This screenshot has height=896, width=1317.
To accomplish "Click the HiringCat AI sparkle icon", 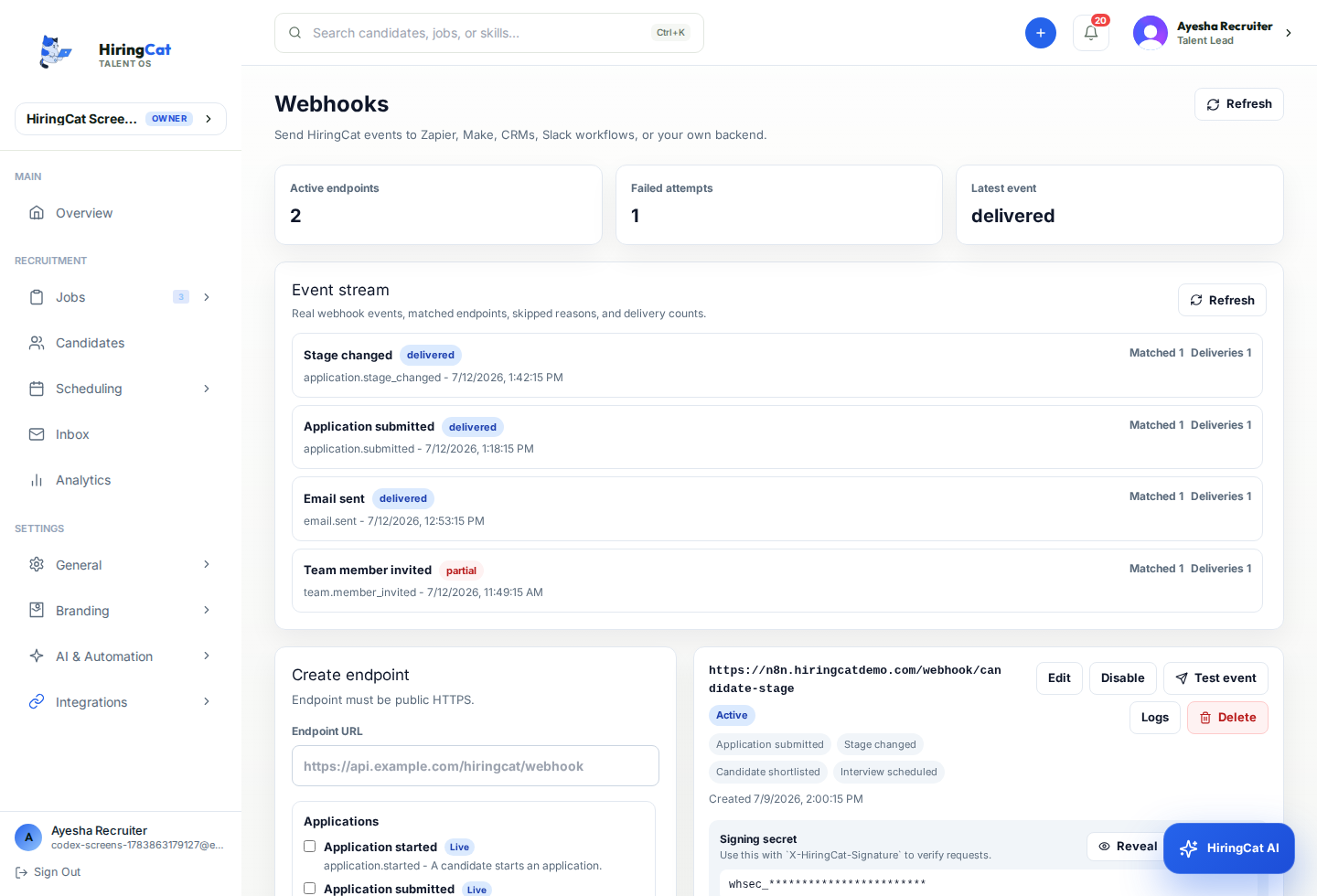I will (x=1188, y=848).
